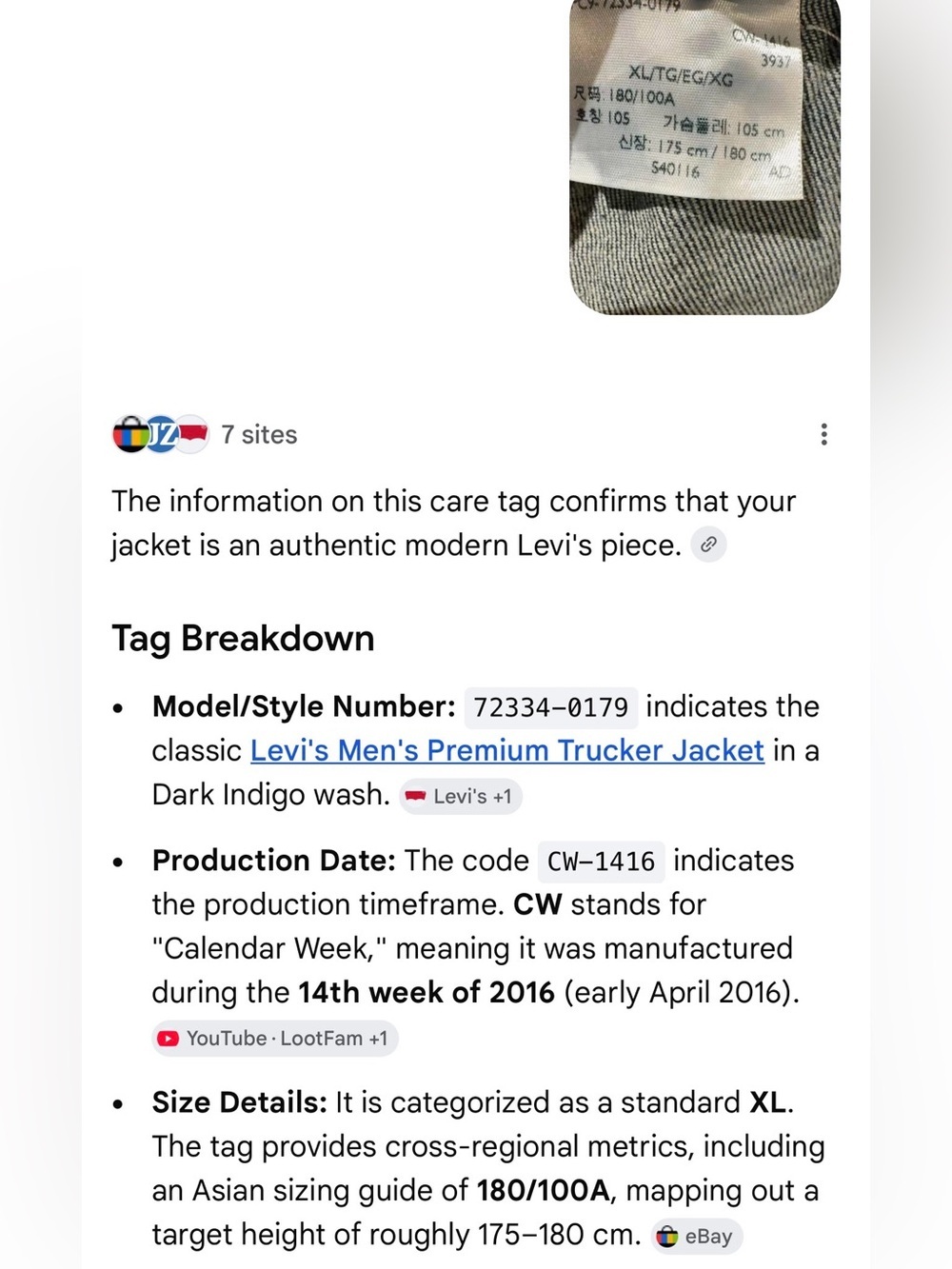The image size is (952, 1269).
Task: Open the care tag photo thumbnail
Action: click(x=704, y=157)
